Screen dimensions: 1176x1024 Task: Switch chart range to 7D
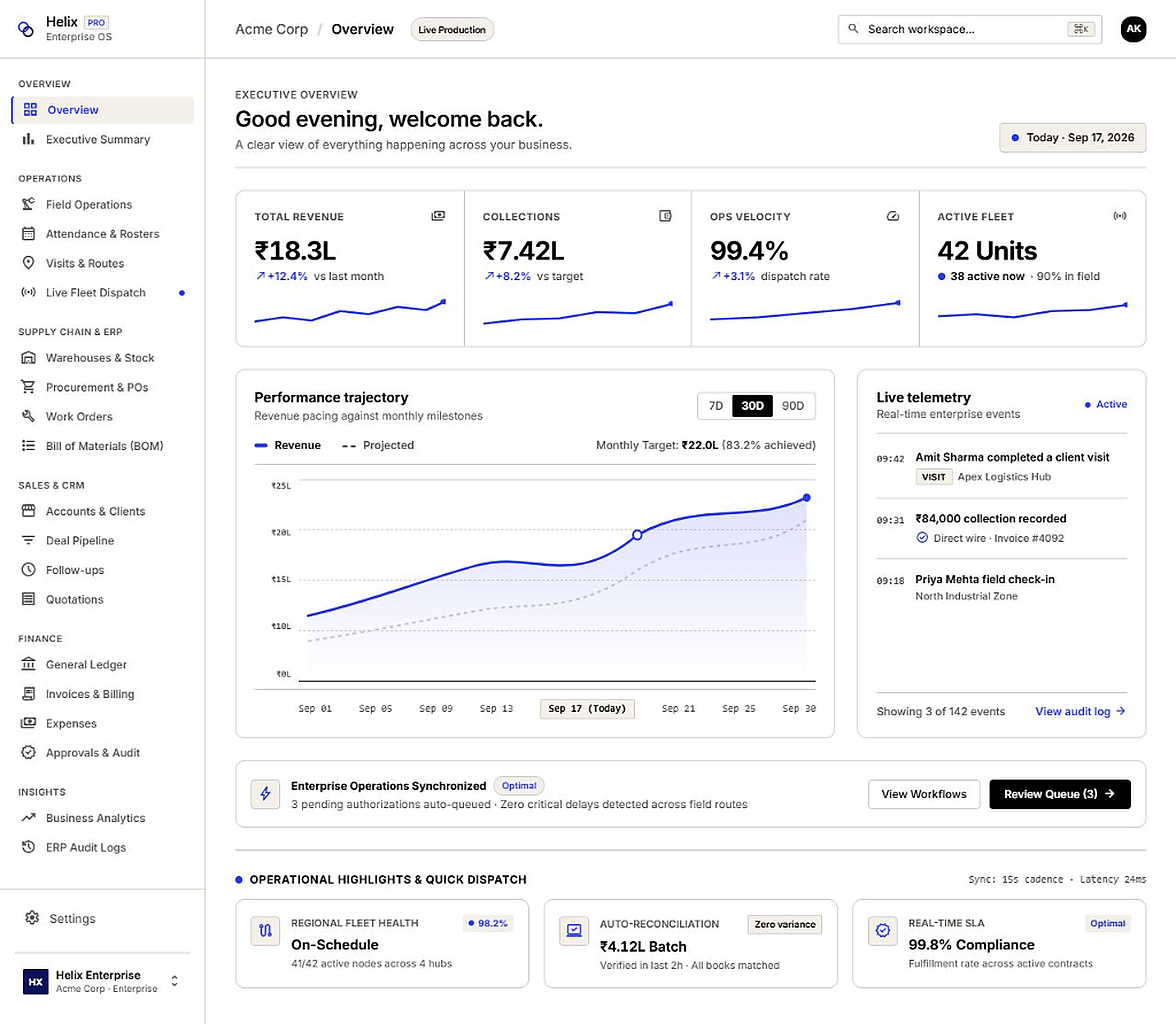click(716, 406)
